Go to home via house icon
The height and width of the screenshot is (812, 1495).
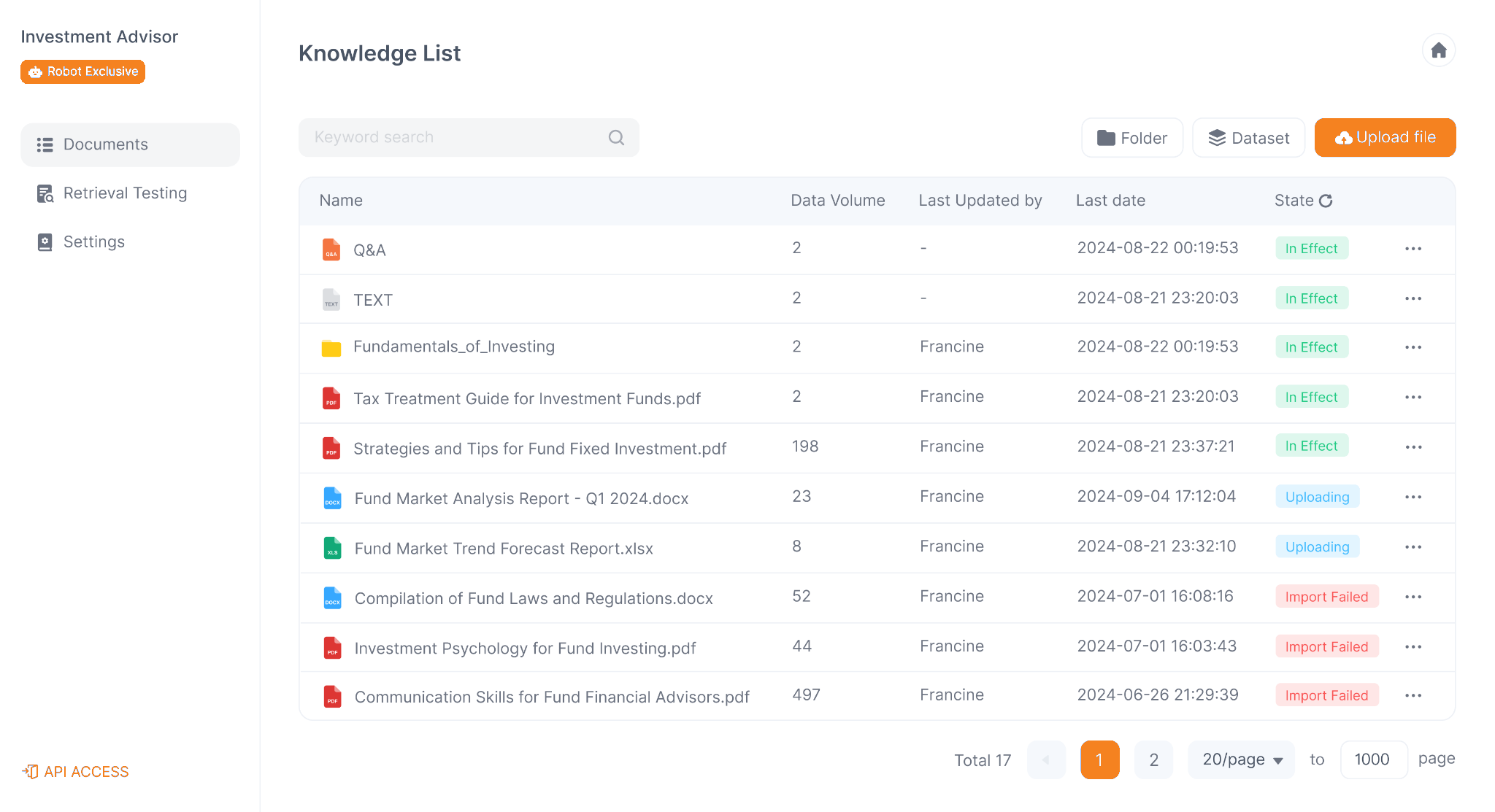(x=1438, y=50)
